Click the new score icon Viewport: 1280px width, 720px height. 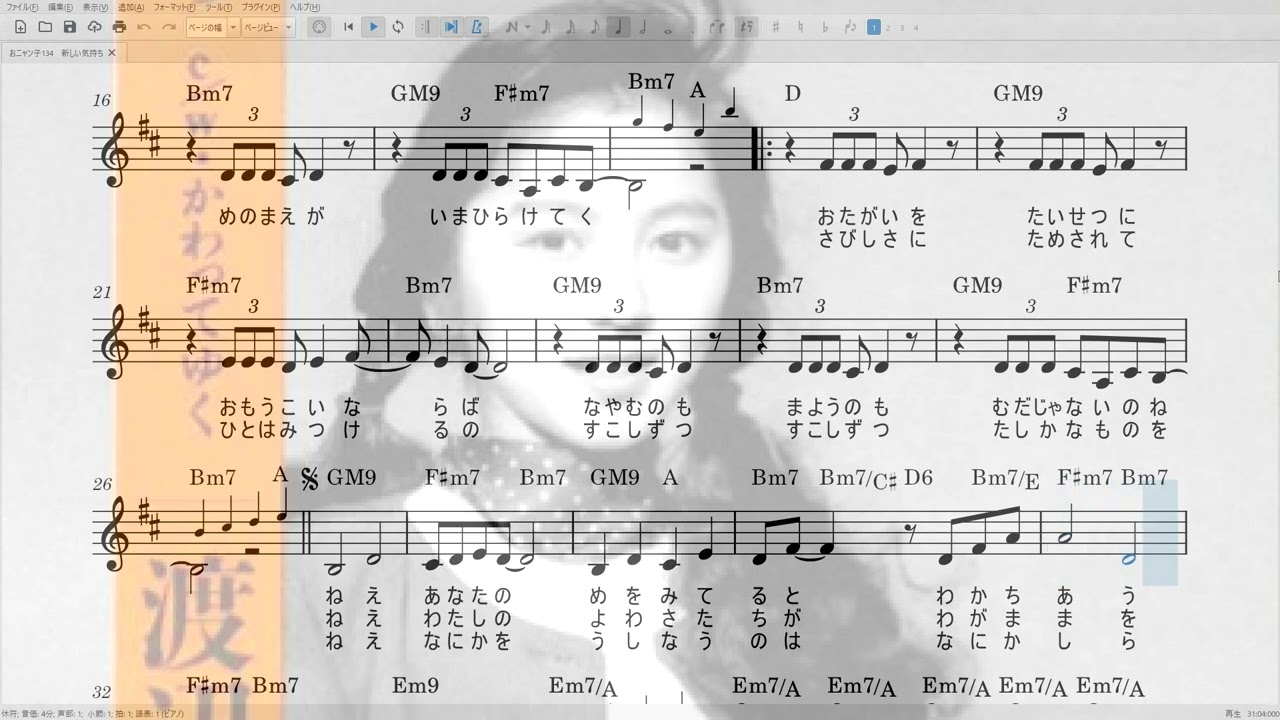pos(20,27)
